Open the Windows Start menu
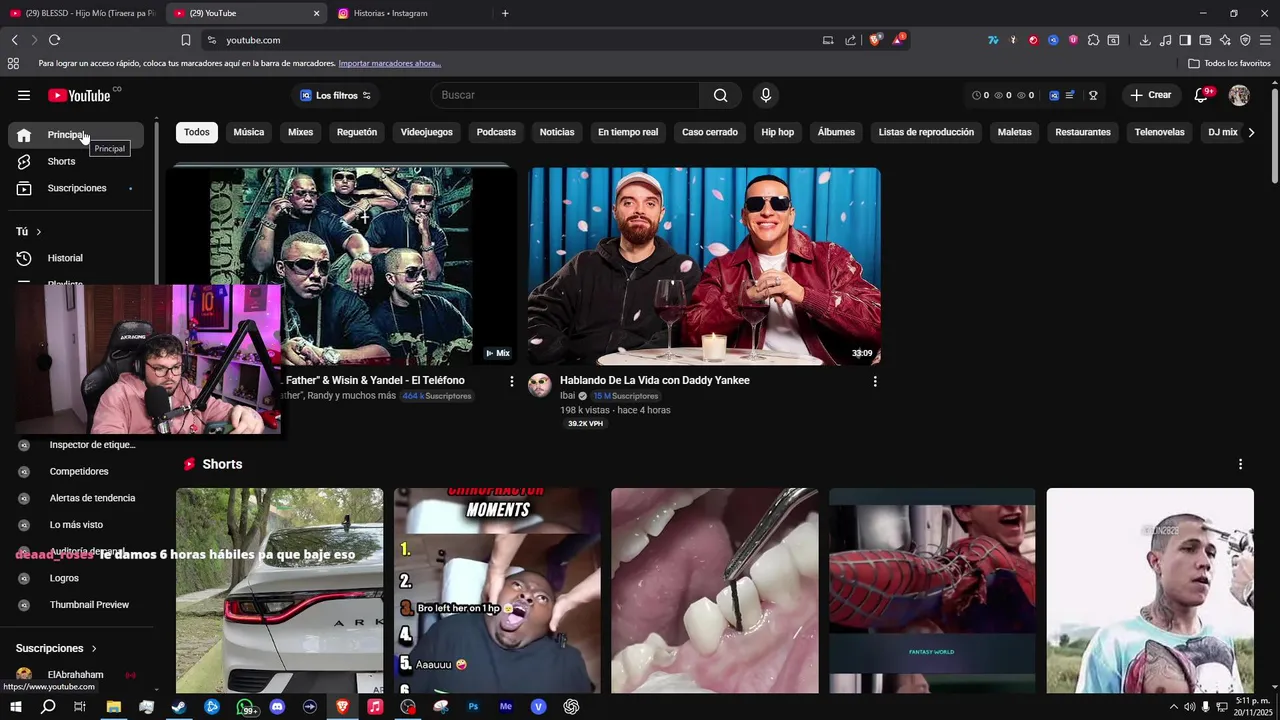Screen dimensions: 1280x720 pyautogui.click(x=15, y=706)
